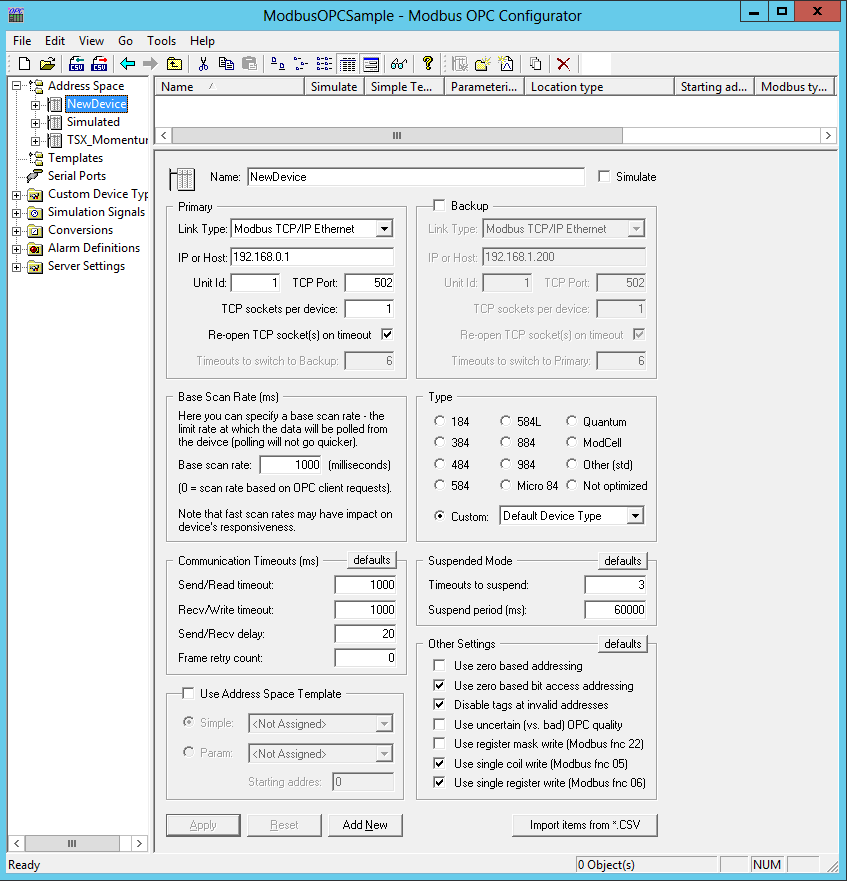Viewport: 847px width, 881px height.
Task: Click the red X Delete icon
Action: point(564,64)
